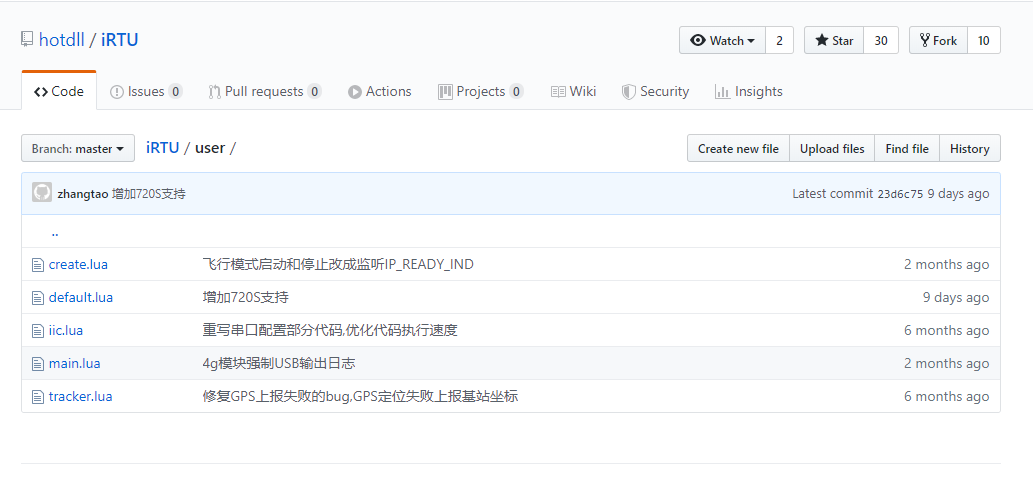Click the zhangtao avatar image

pos(42,192)
